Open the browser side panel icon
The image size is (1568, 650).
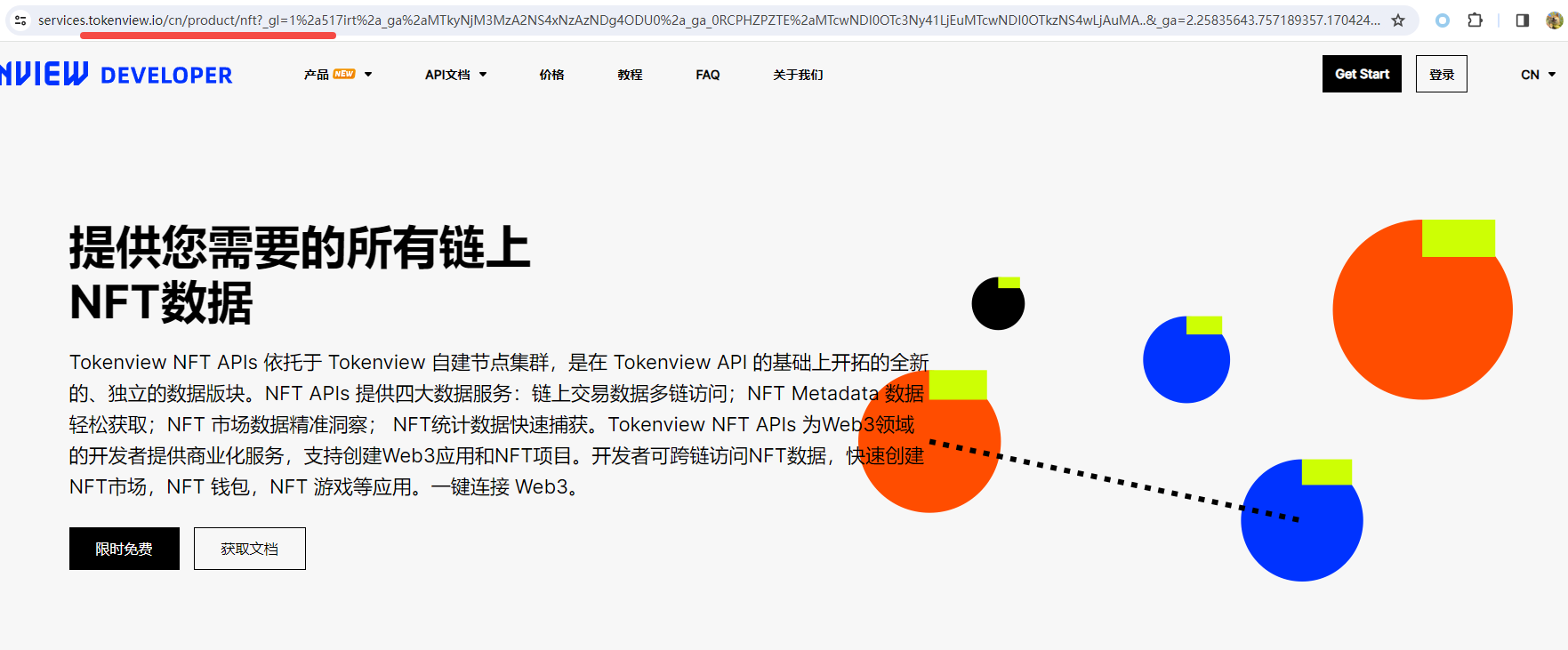click(1523, 20)
